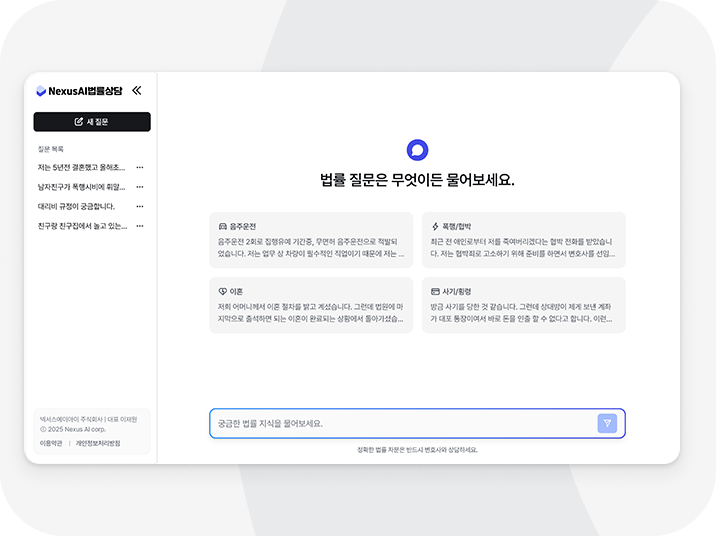Viewport: 716px width, 536px height.
Task: Open the chat '친구랑 친구집에서 놀고 있는...'
Action: coord(82,226)
